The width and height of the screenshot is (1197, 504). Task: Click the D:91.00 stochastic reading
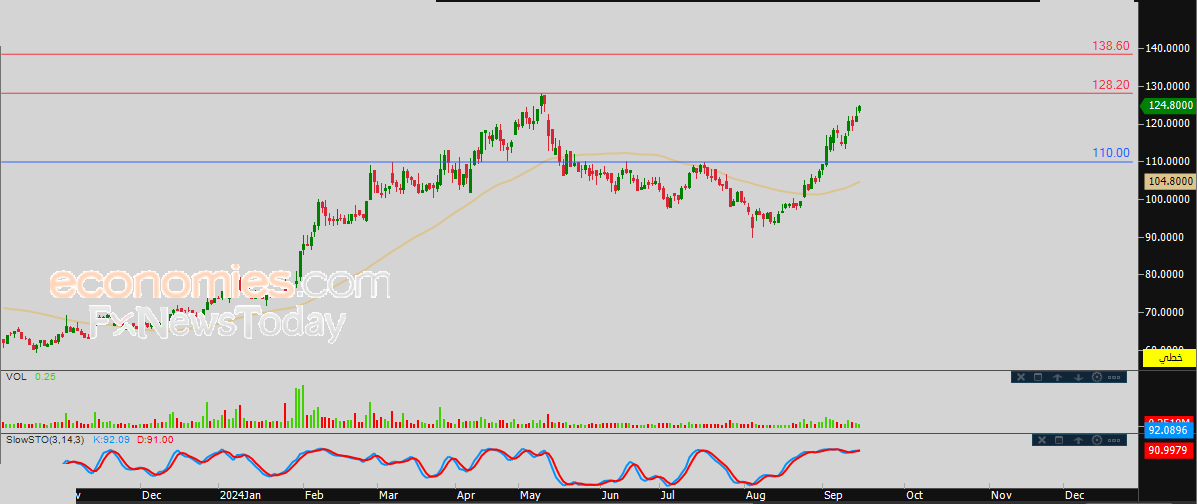click(x=156, y=439)
